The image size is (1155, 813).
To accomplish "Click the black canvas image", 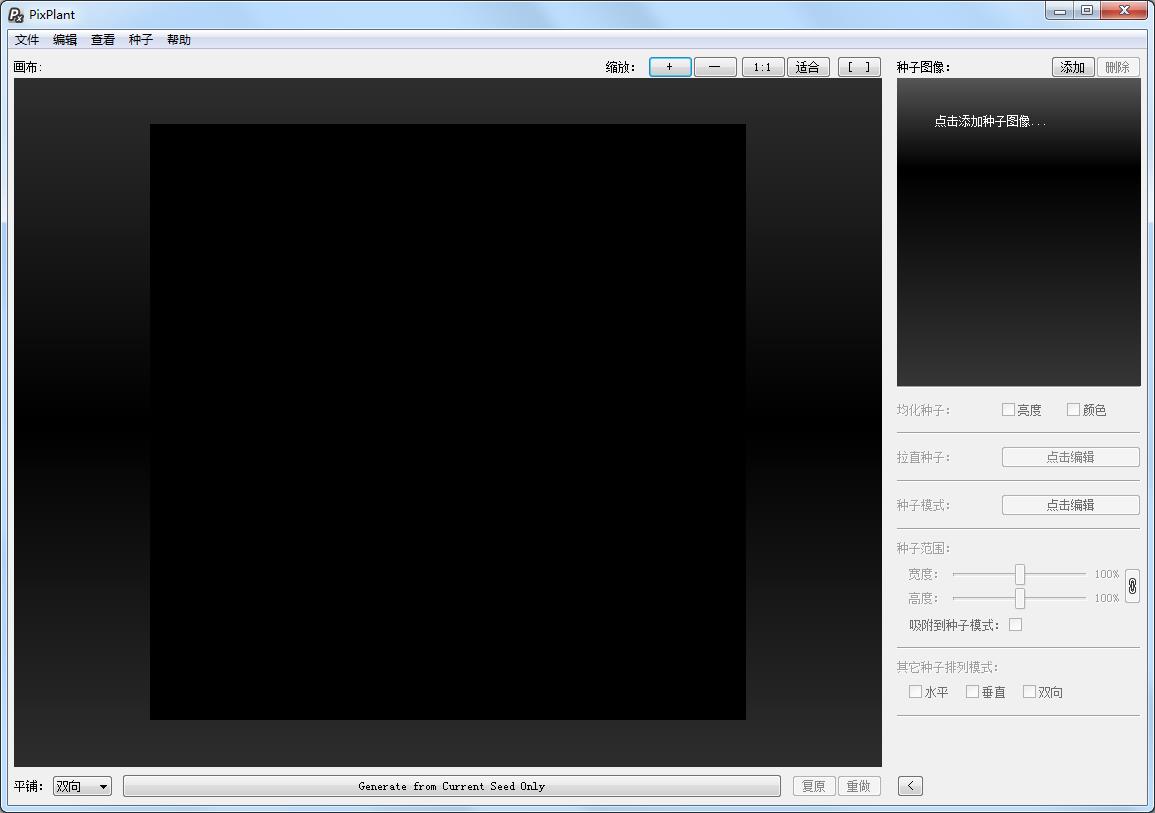I will pos(448,422).
